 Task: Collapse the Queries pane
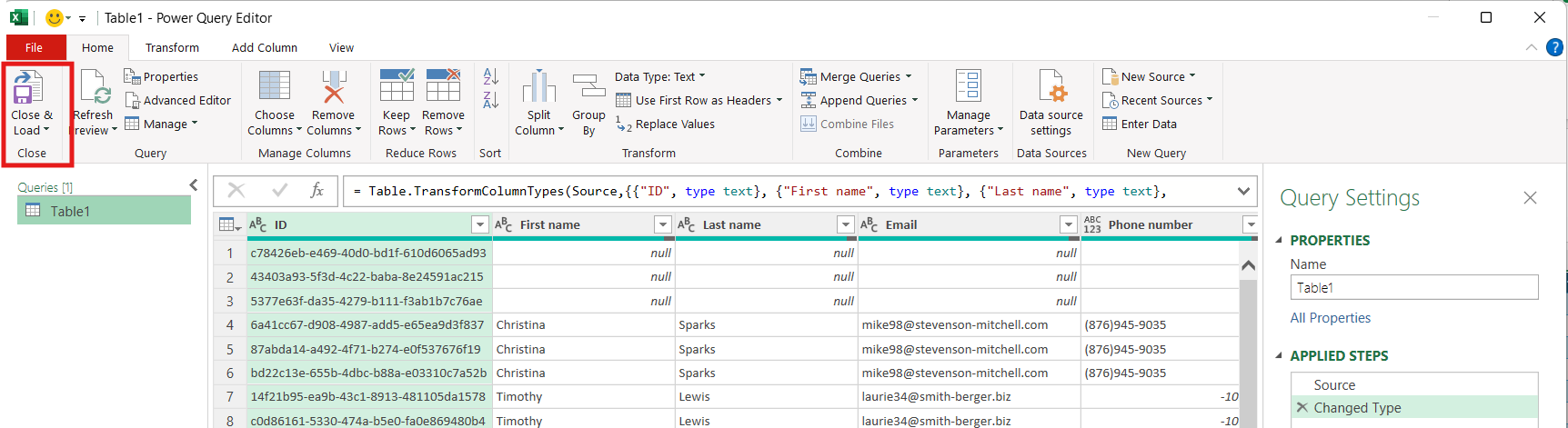pos(194,185)
